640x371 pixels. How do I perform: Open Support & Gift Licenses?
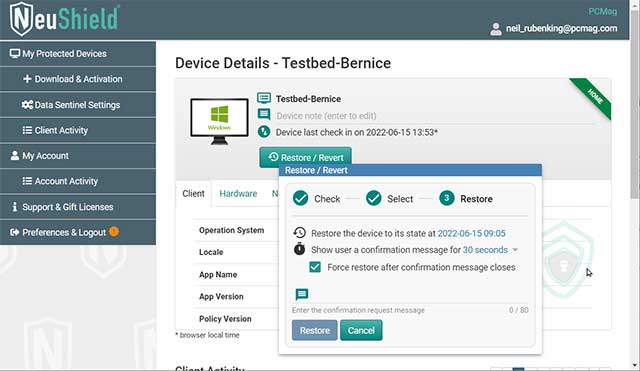[x=78, y=207]
